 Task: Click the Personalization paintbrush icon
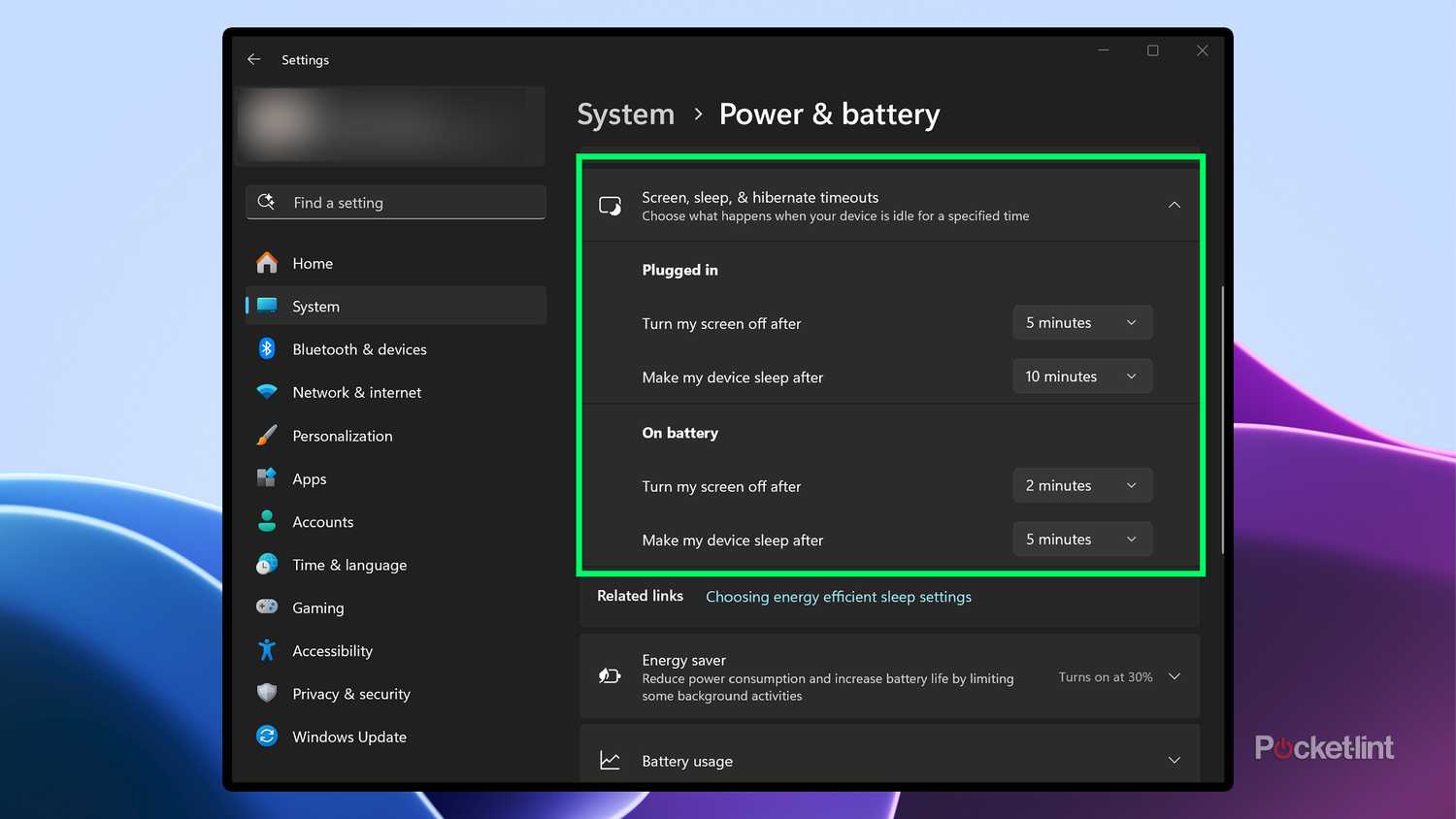[266, 435]
